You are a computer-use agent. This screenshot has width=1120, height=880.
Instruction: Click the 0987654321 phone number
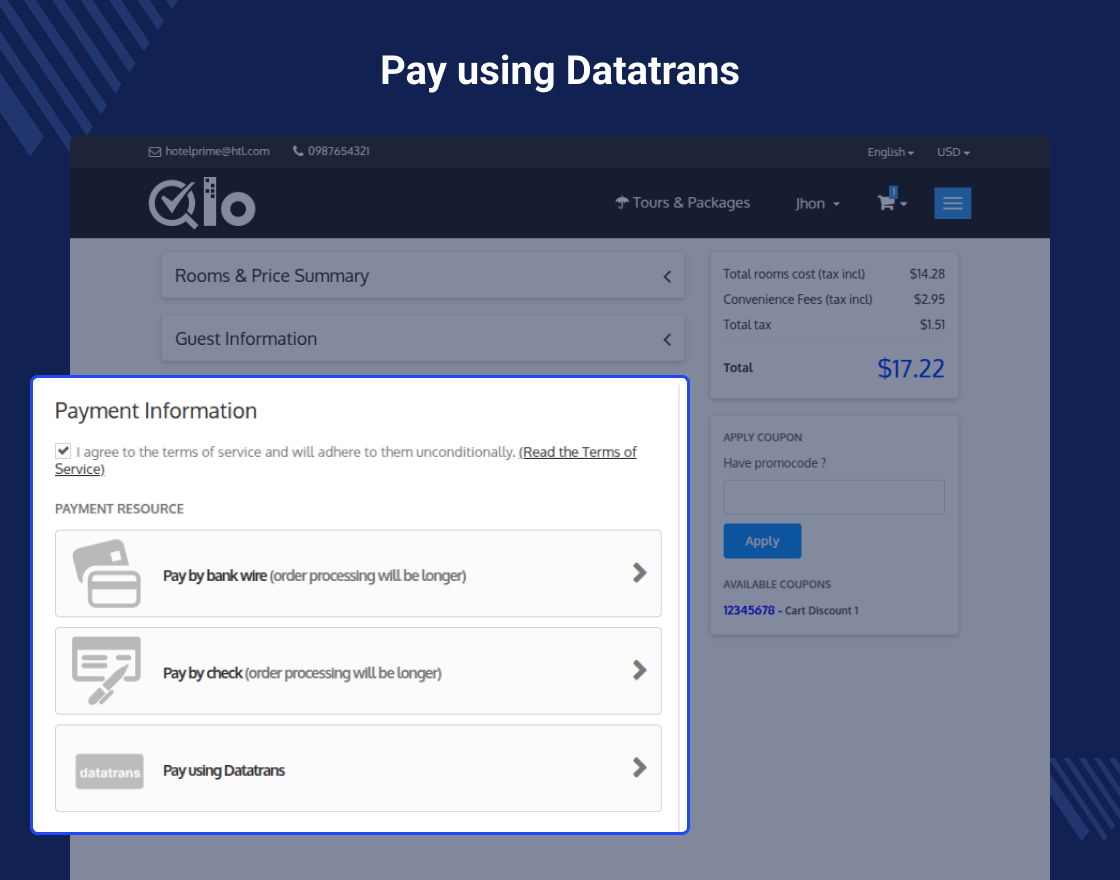(339, 151)
